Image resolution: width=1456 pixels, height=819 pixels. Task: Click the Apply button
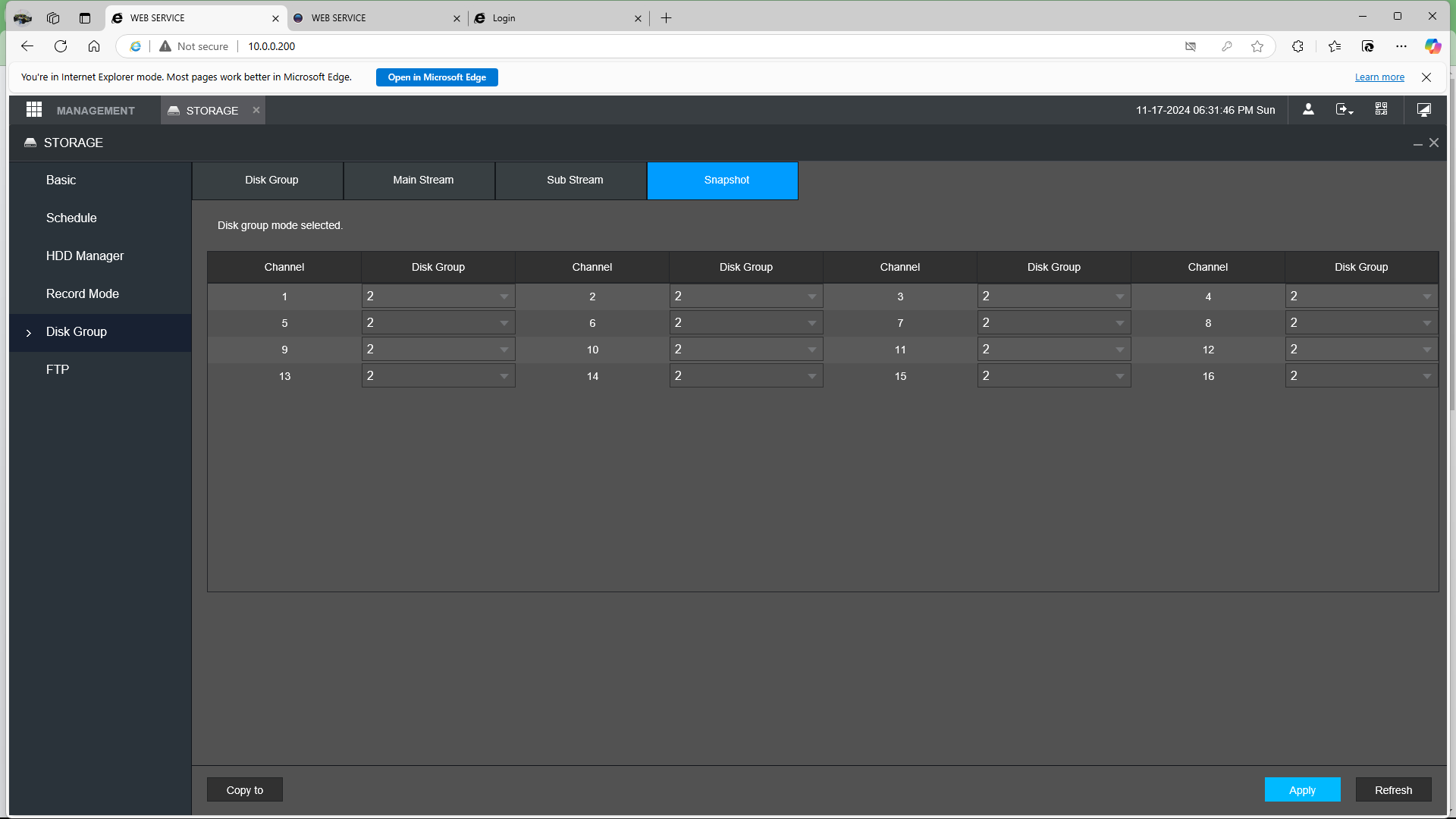click(1302, 789)
